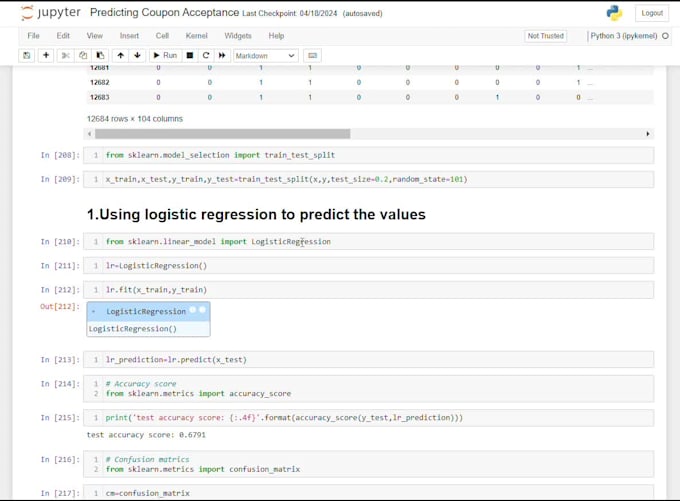
Task: Select the LogisticRegression import cell
Action: coord(368,242)
